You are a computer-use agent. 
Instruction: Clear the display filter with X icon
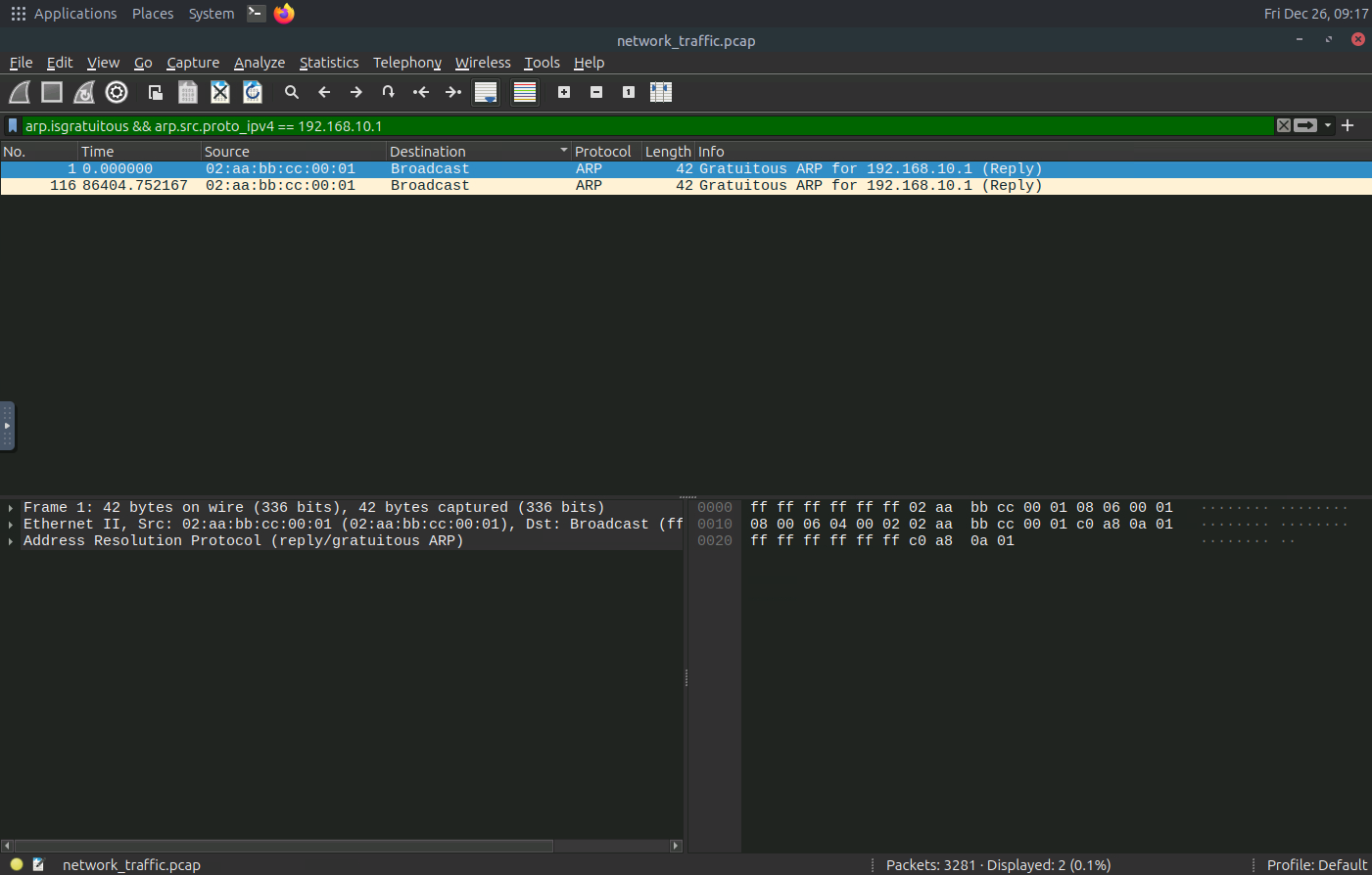pyautogui.click(x=1283, y=125)
